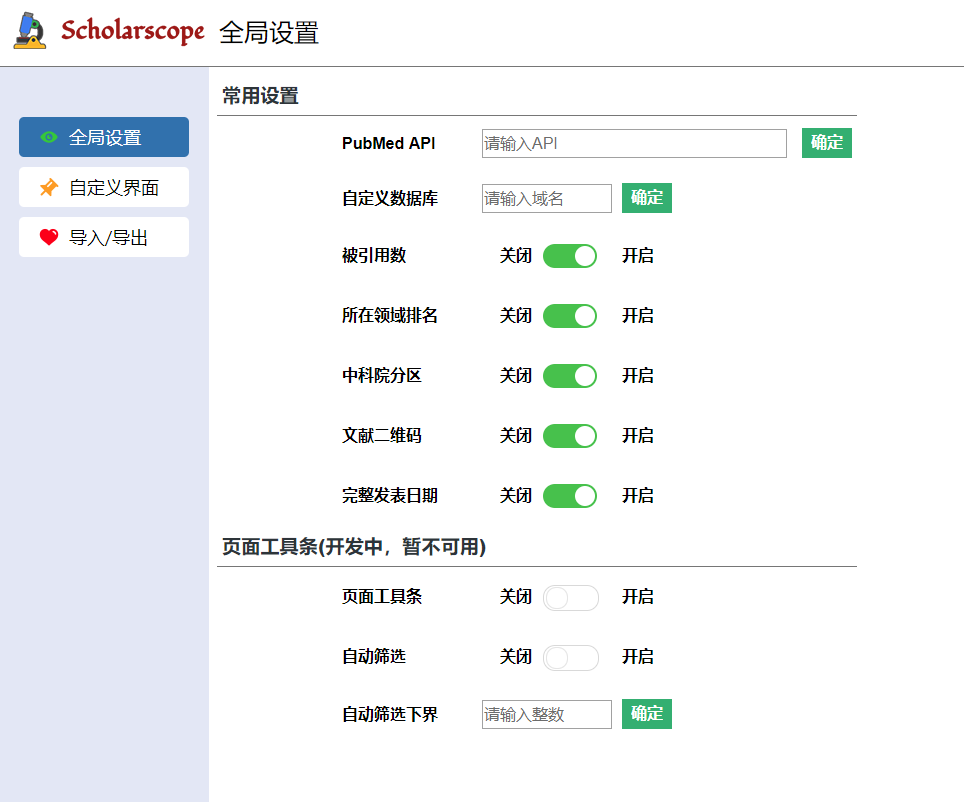Turn on the 自动筛选 switch
The width and height of the screenshot is (964, 802).
click(570, 657)
